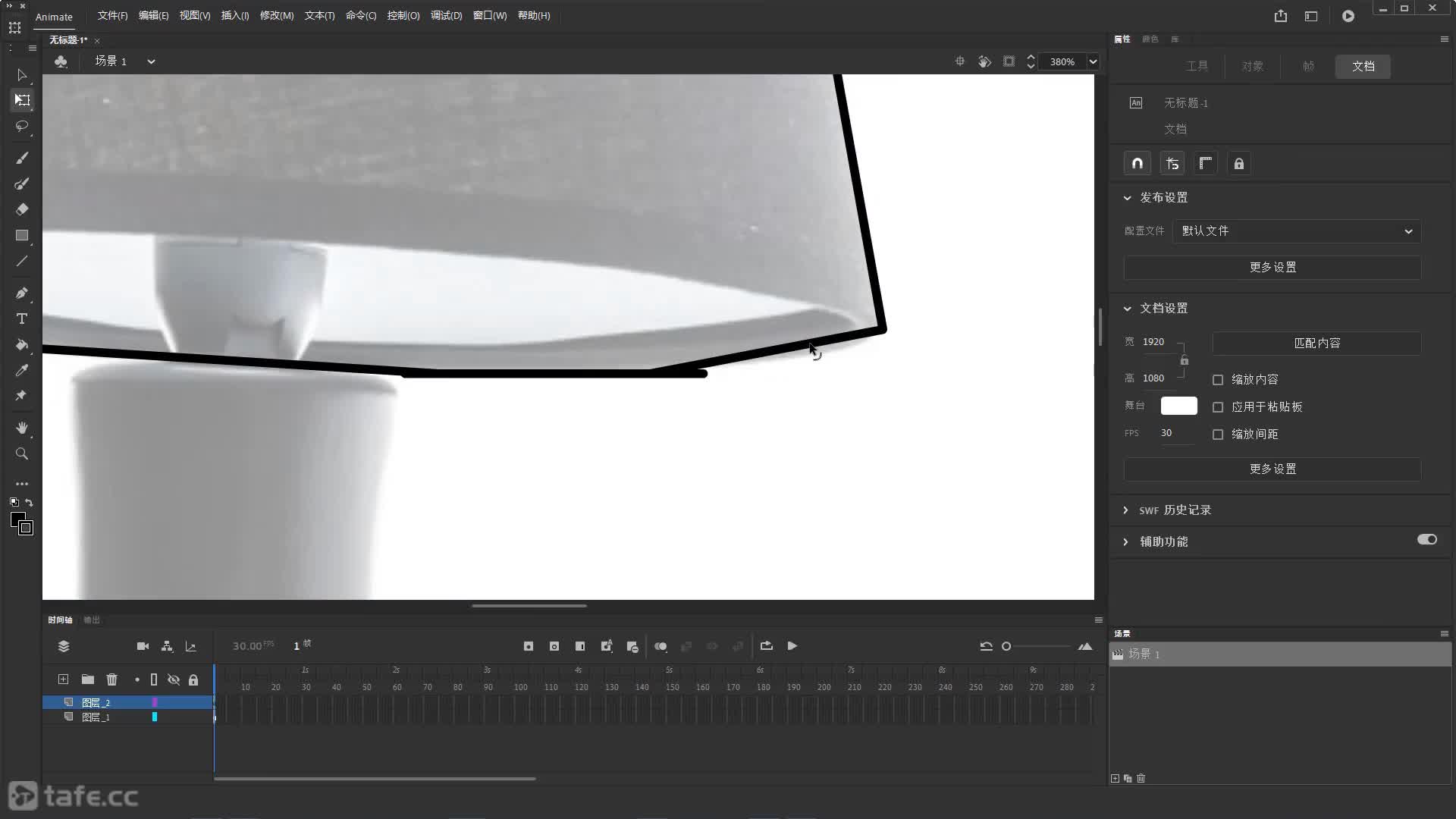The height and width of the screenshot is (819, 1456).
Task: Select the Zoom magnifier tool
Action: [x=22, y=453]
